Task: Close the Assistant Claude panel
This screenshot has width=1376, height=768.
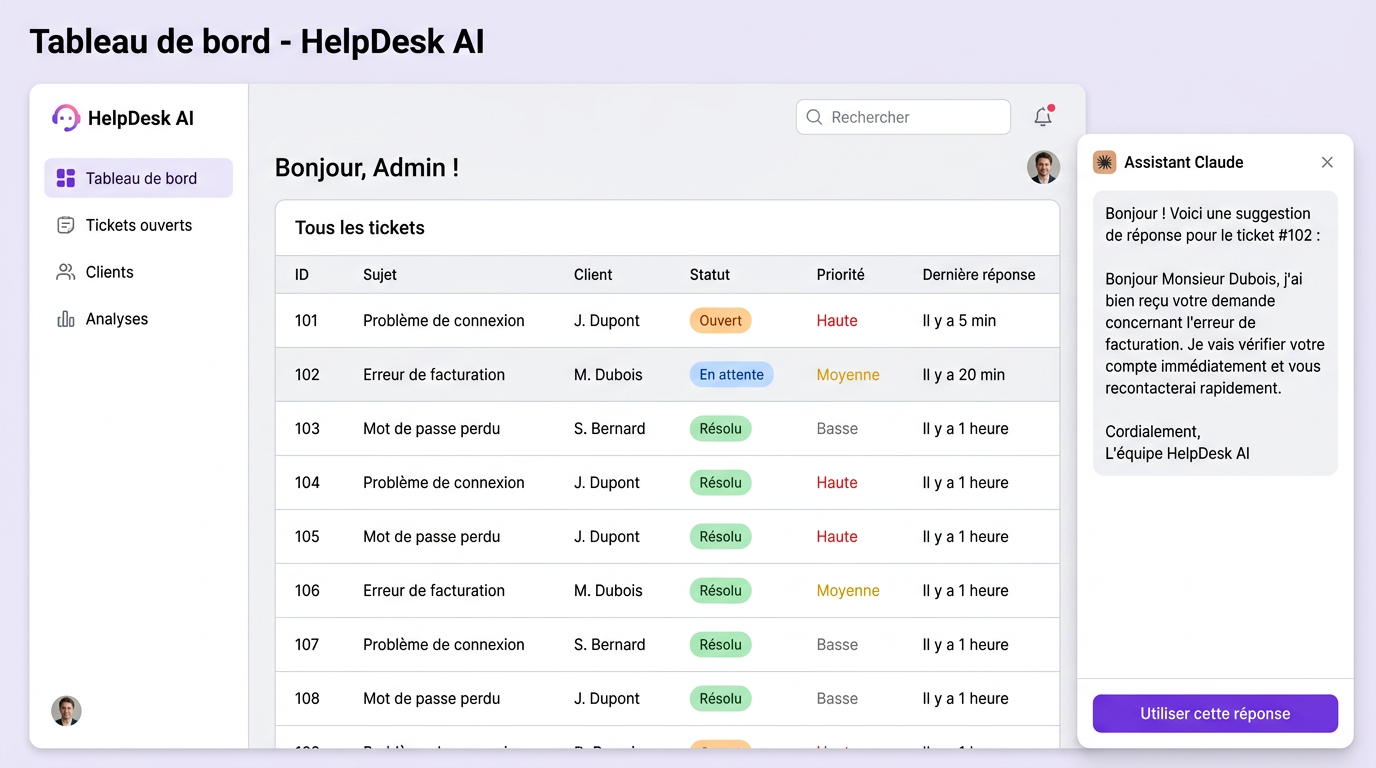Action: point(1327,162)
